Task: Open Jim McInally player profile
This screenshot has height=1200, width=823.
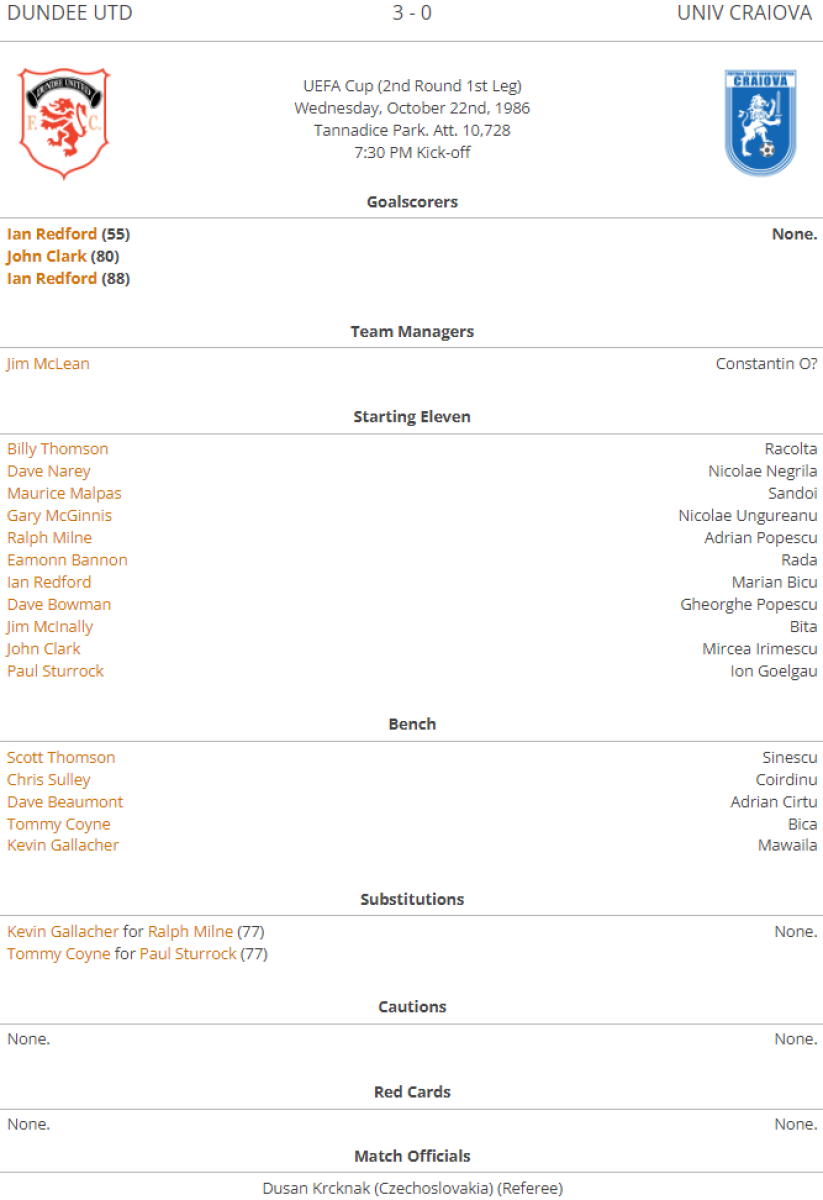Action: [x=50, y=627]
